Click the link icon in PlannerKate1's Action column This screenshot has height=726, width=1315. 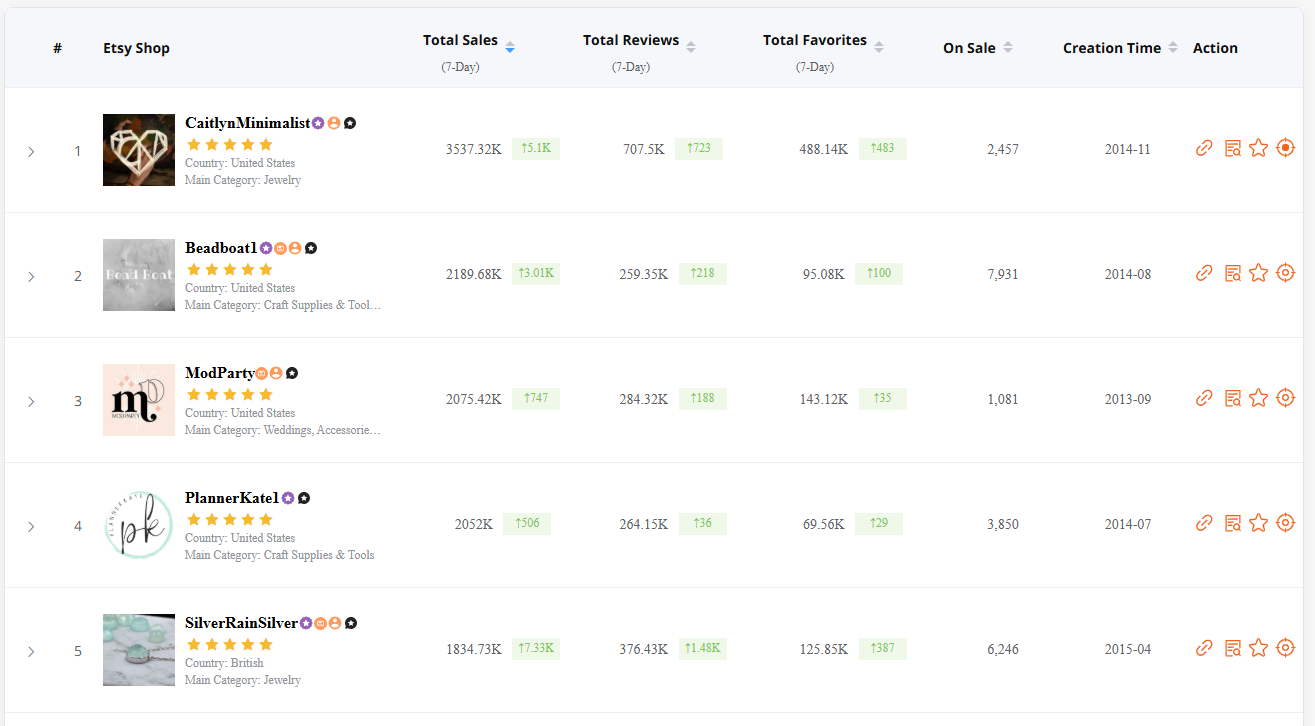1204,522
